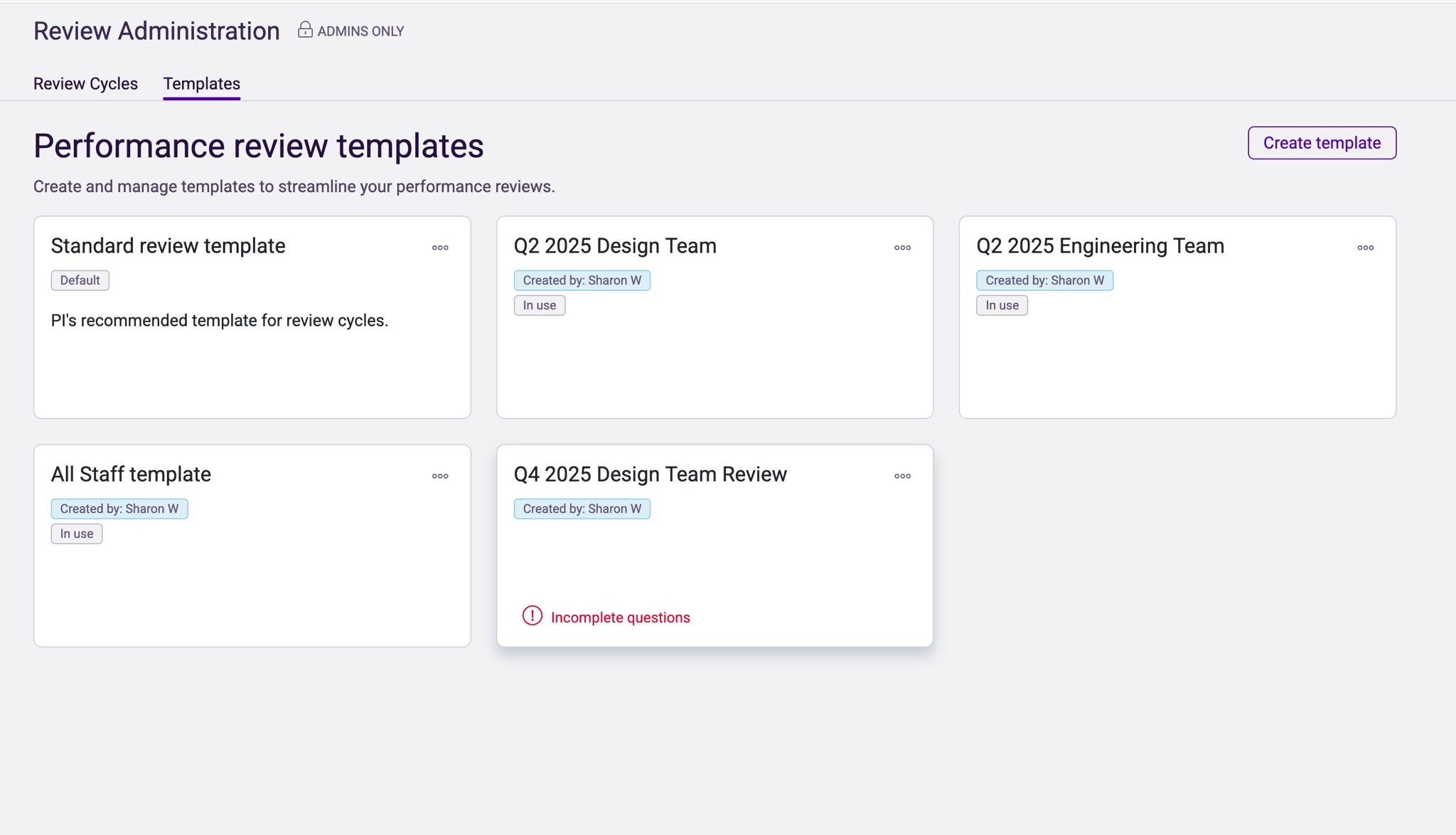The height and width of the screenshot is (835, 1456).
Task: Open the All Staff template card title
Action: [x=131, y=474]
